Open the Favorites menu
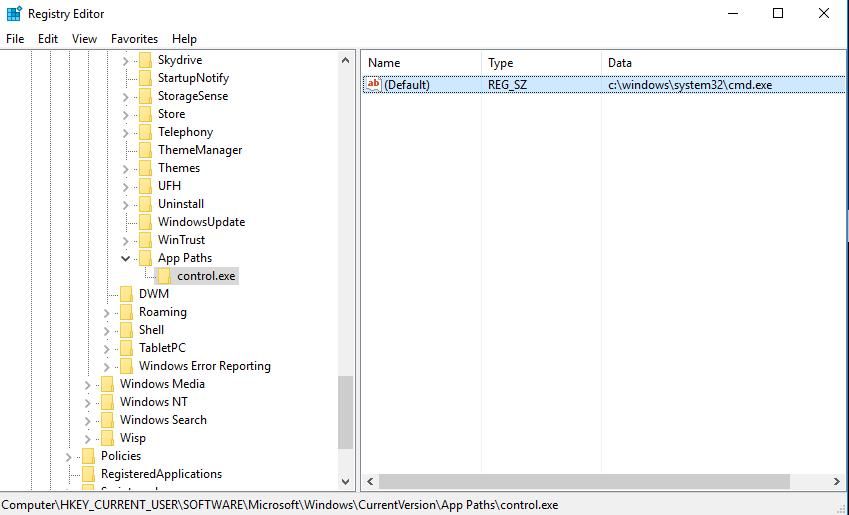Viewport: 849px width, 515px height. pyautogui.click(x=134, y=39)
